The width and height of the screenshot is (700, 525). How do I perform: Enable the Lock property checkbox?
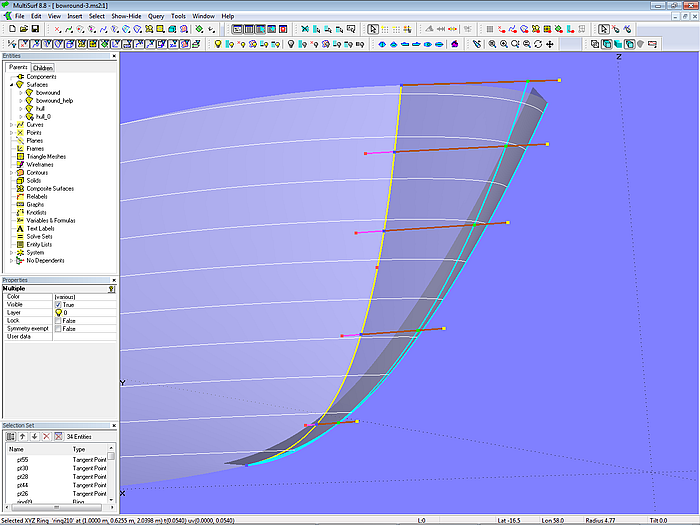coord(58,321)
